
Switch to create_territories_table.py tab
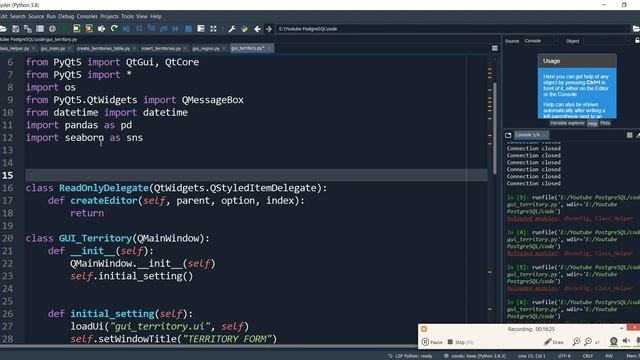103,49
